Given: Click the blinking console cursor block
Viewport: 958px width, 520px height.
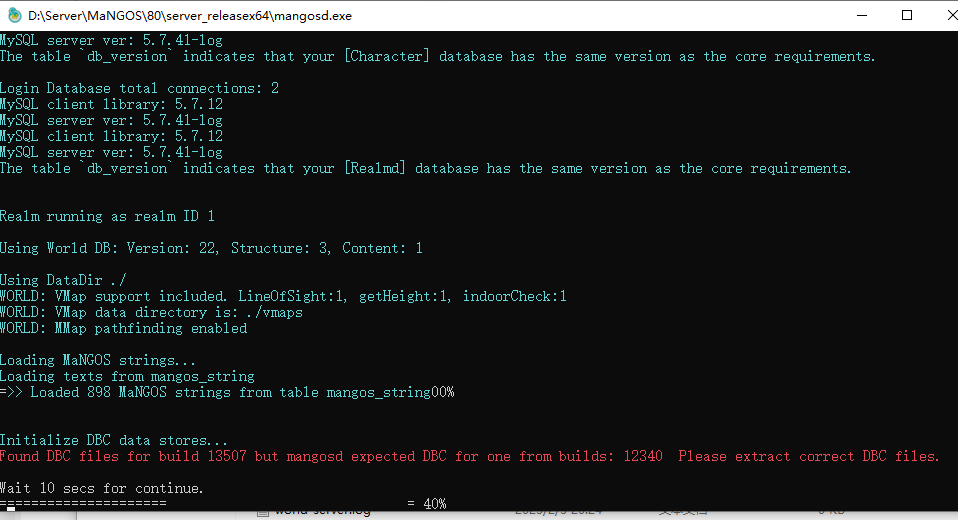Looking at the screenshot, I should point(11,508).
